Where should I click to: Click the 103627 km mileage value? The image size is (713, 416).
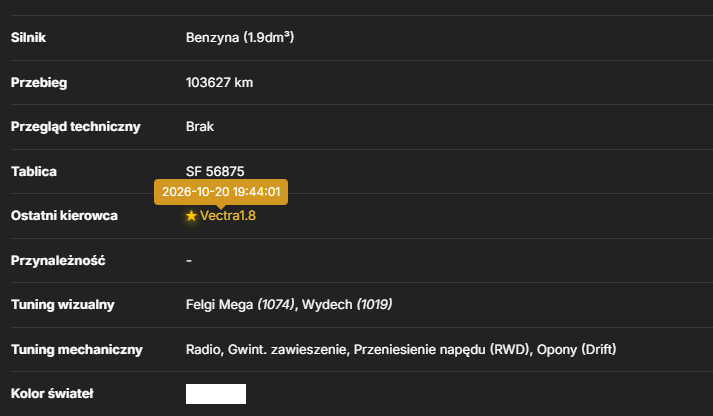point(219,82)
